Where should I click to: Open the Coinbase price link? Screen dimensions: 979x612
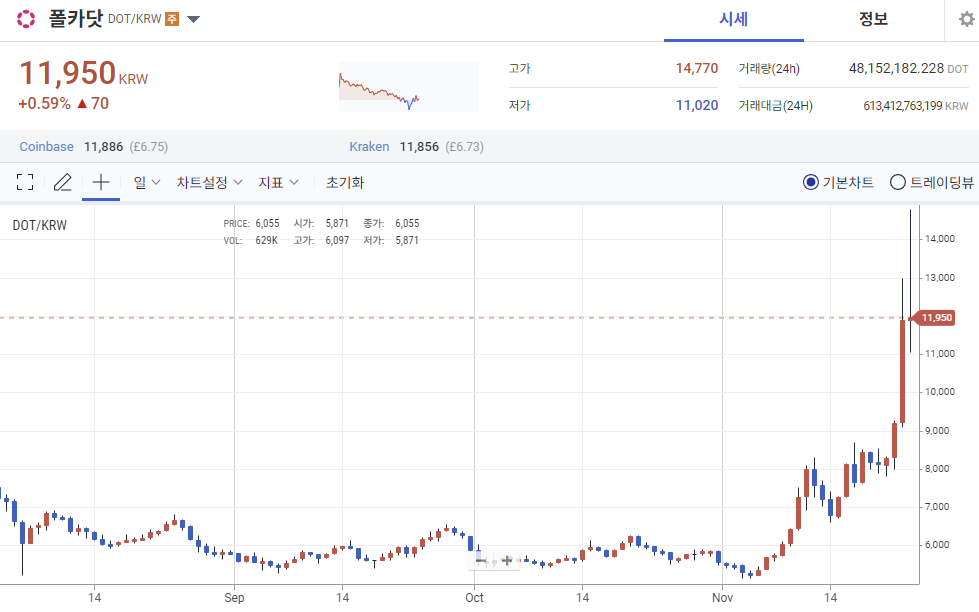(x=46, y=147)
